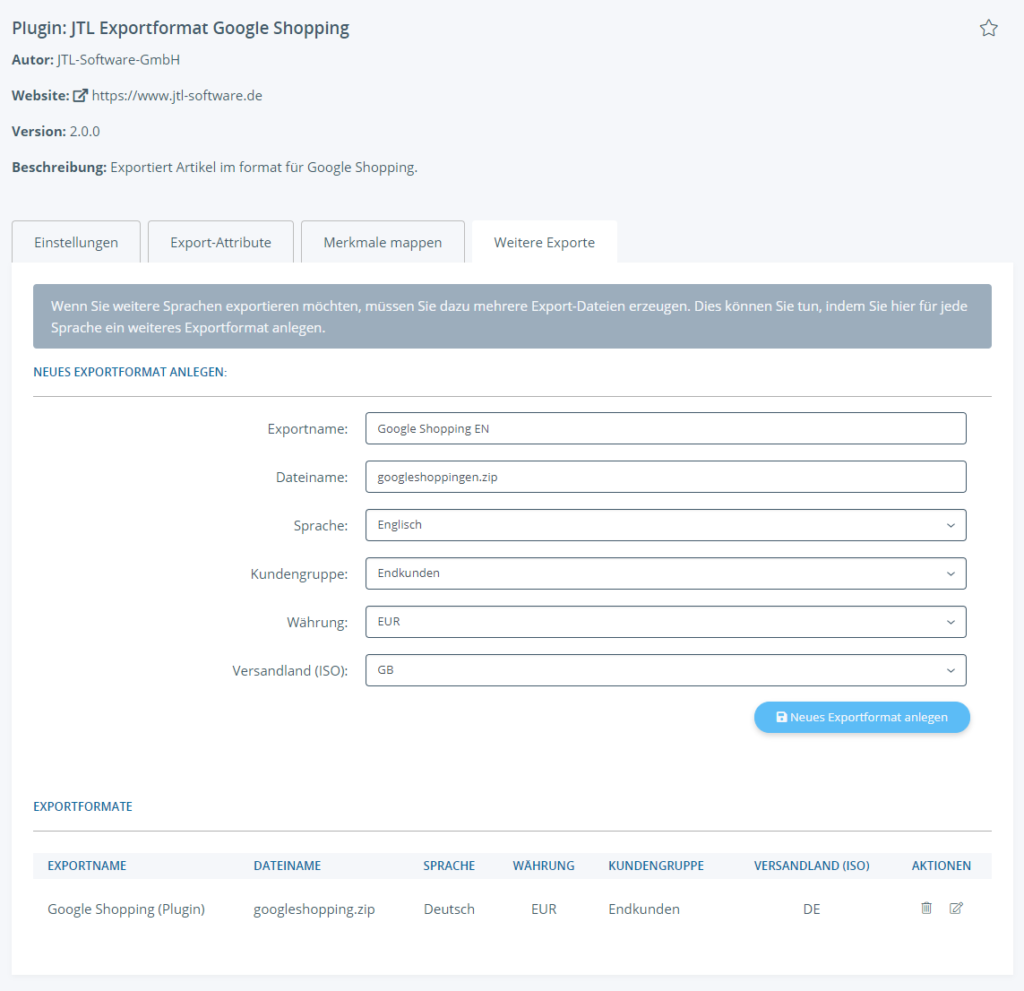
Task: Expand the Kundengruppe dropdown showing Endkunden
Action: click(x=666, y=573)
